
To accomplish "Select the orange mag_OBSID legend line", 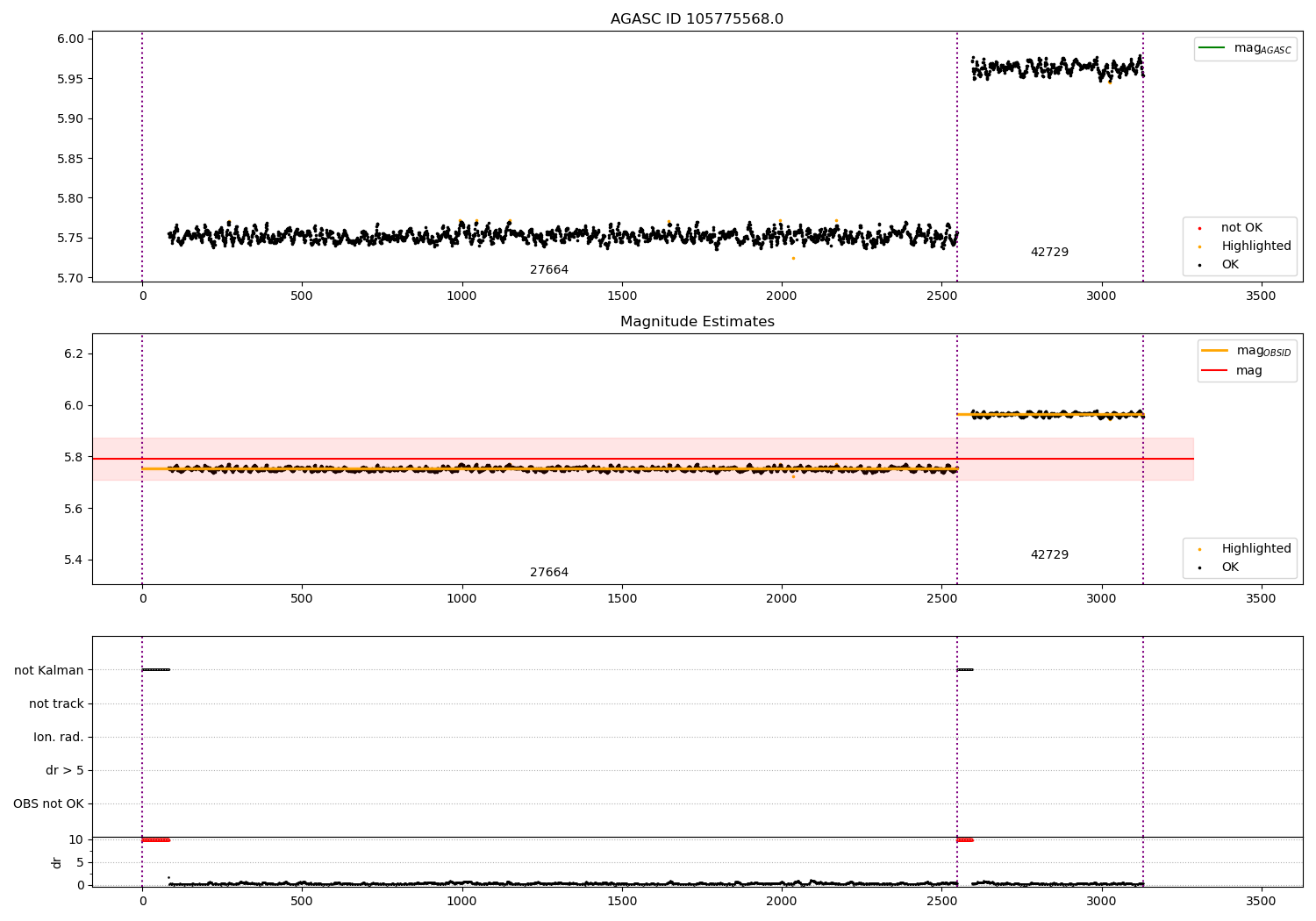I will point(1214,350).
